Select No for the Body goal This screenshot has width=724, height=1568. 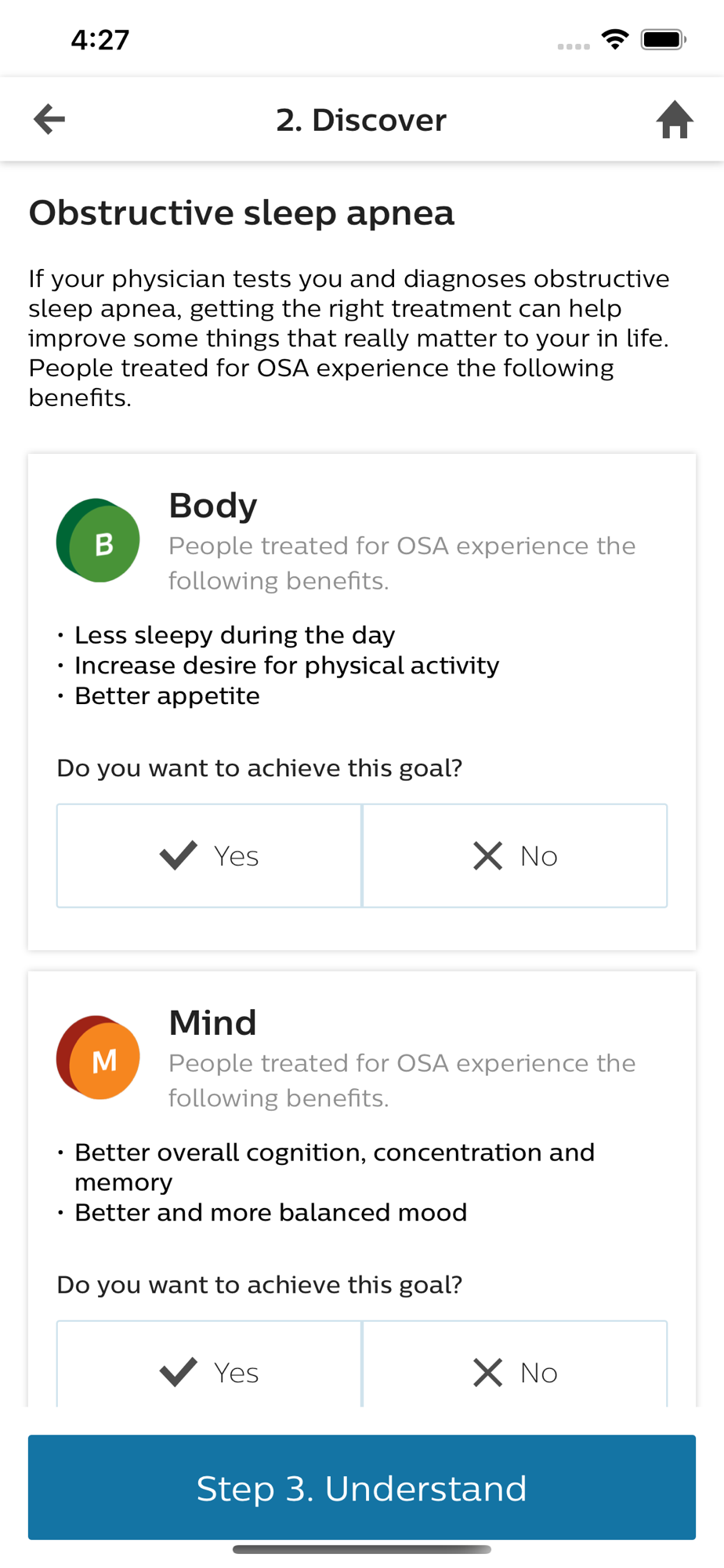[515, 855]
